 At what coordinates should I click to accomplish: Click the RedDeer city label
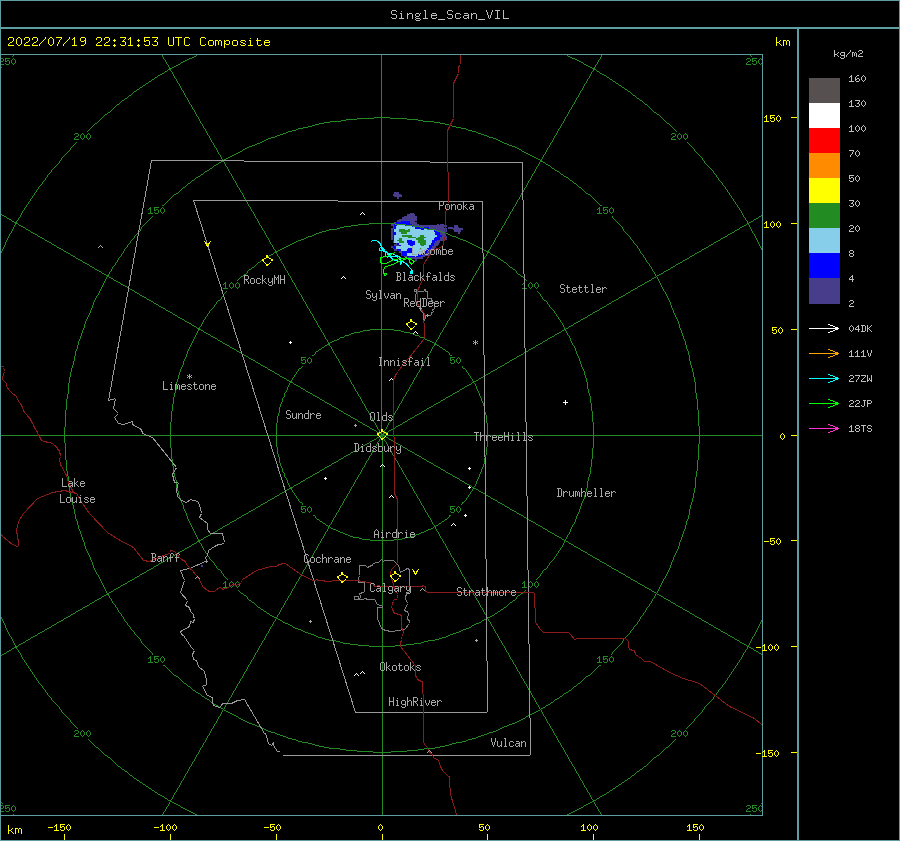[x=424, y=303]
